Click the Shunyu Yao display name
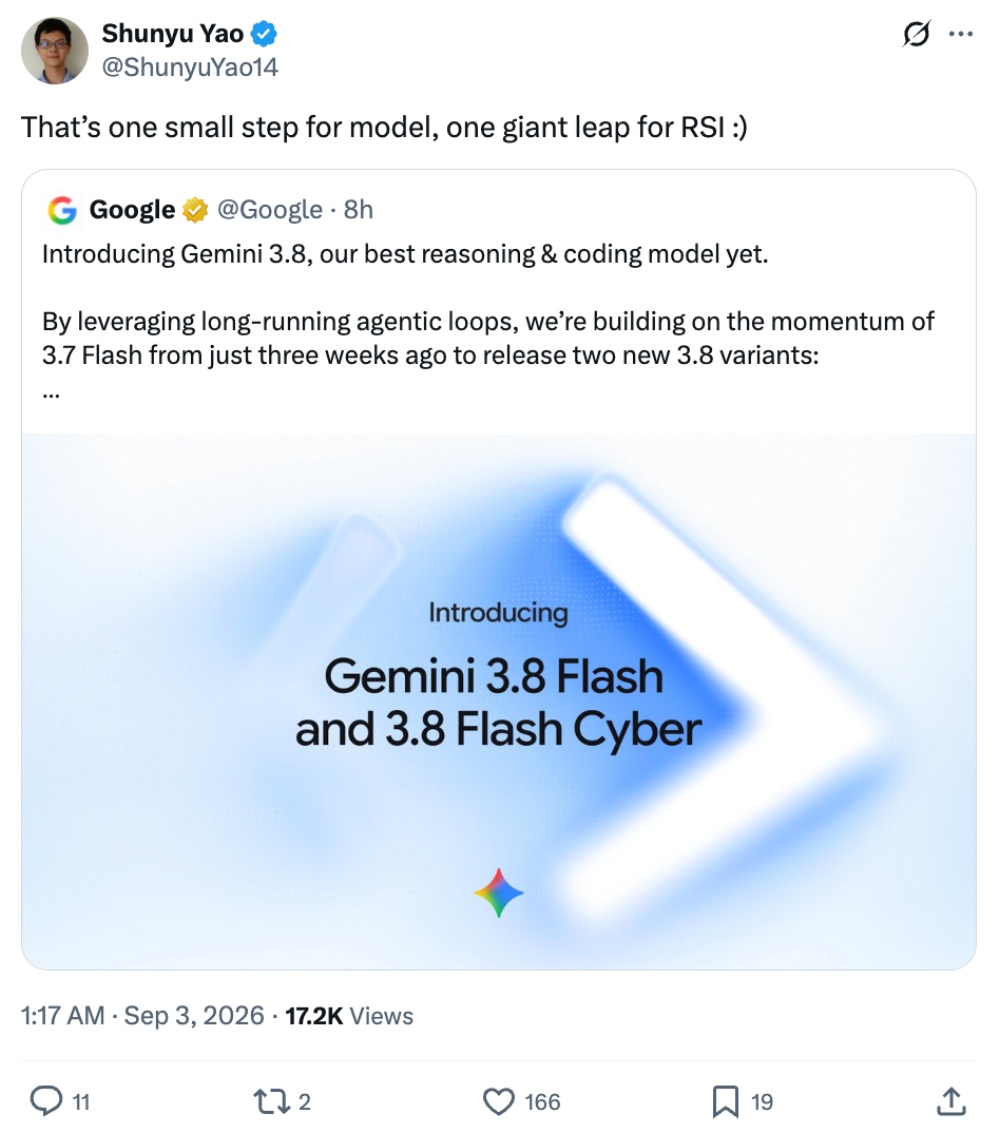The height and width of the screenshot is (1133, 1000). 173,33
